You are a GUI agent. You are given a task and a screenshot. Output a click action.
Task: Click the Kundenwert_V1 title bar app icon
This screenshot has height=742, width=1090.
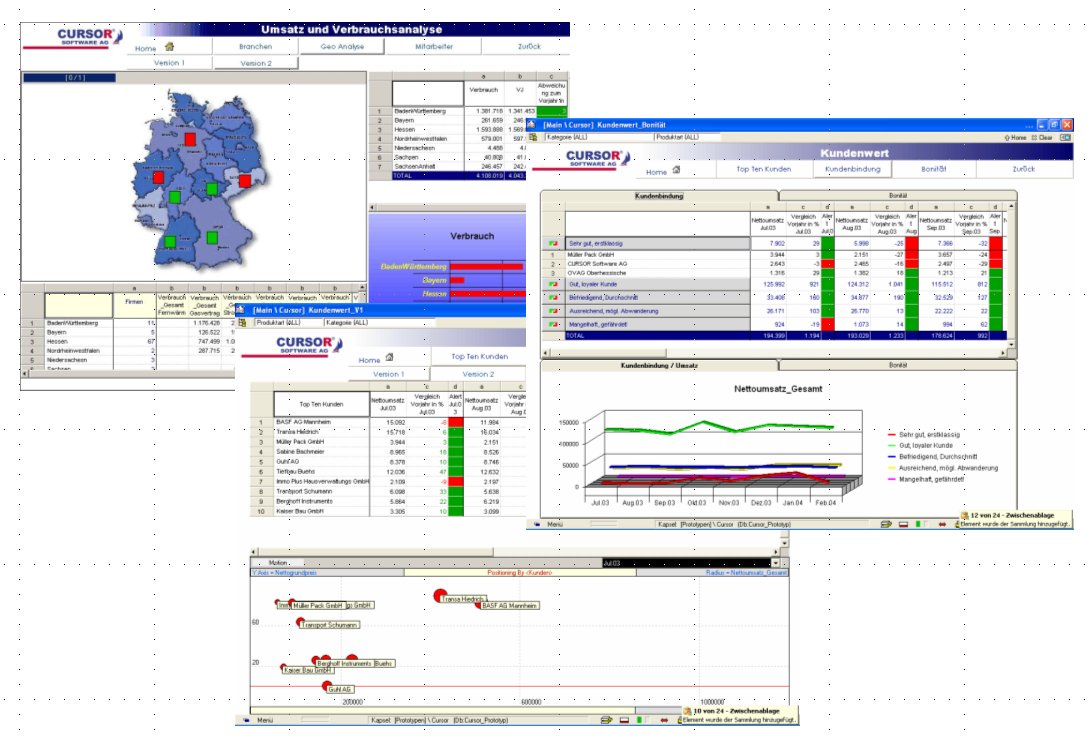point(241,310)
